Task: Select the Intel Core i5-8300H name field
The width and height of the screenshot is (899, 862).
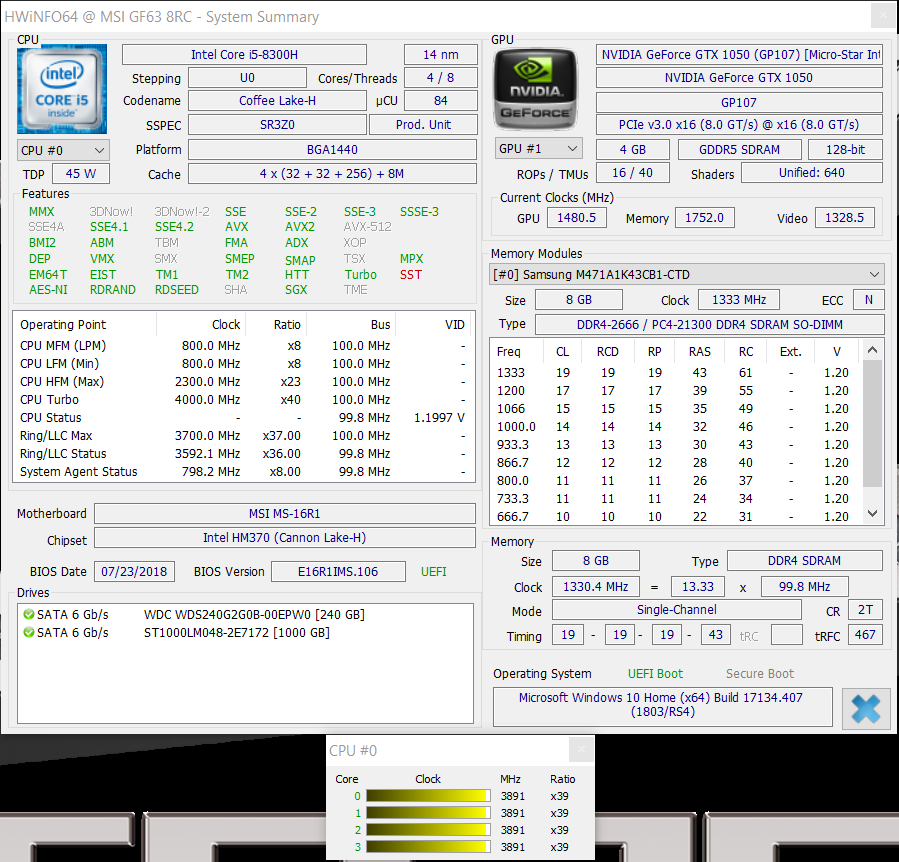Action: pyautogui.click(x=244, y=54)
